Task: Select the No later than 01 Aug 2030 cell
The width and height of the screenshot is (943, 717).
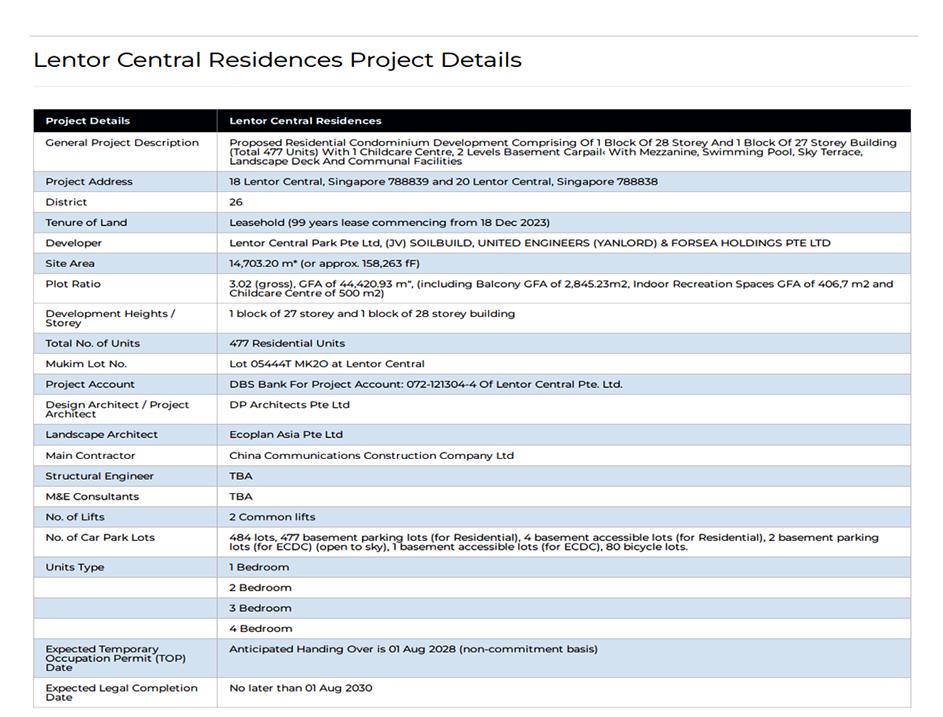Action: (300, 688)
